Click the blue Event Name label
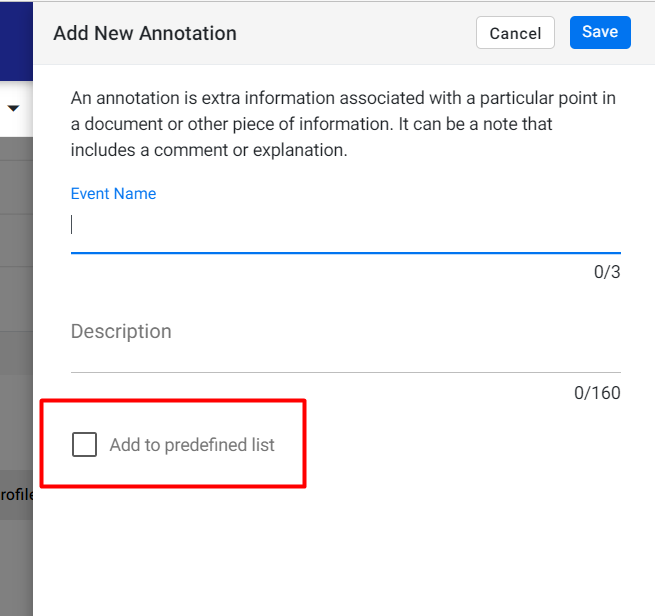Screen dimensions: 655x616 [x=113, y=193]
